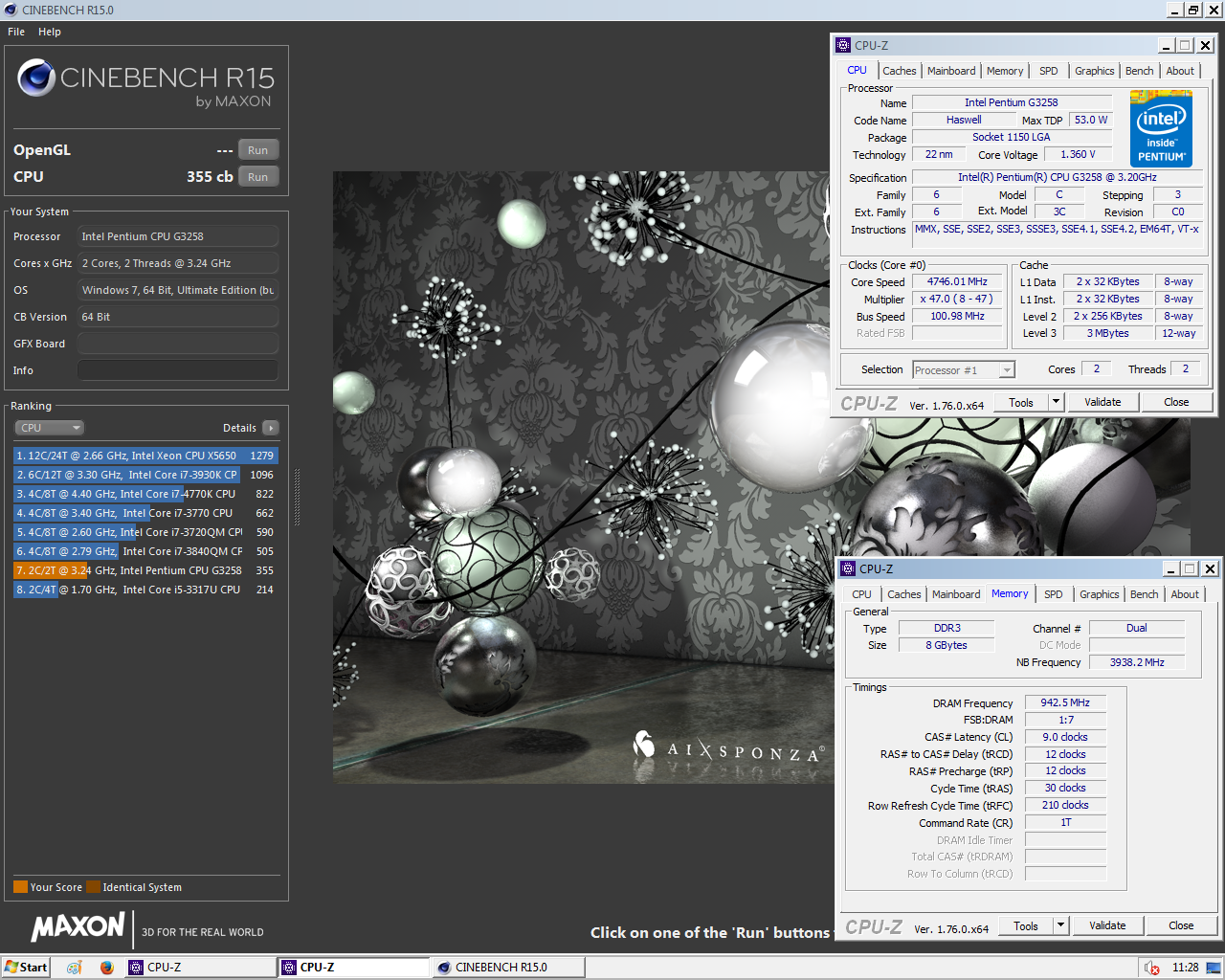The width and height of the screenshot is (1225, 980).
Task: Select the Pentium G3258 ranking entry
Action: click(145, 570)
